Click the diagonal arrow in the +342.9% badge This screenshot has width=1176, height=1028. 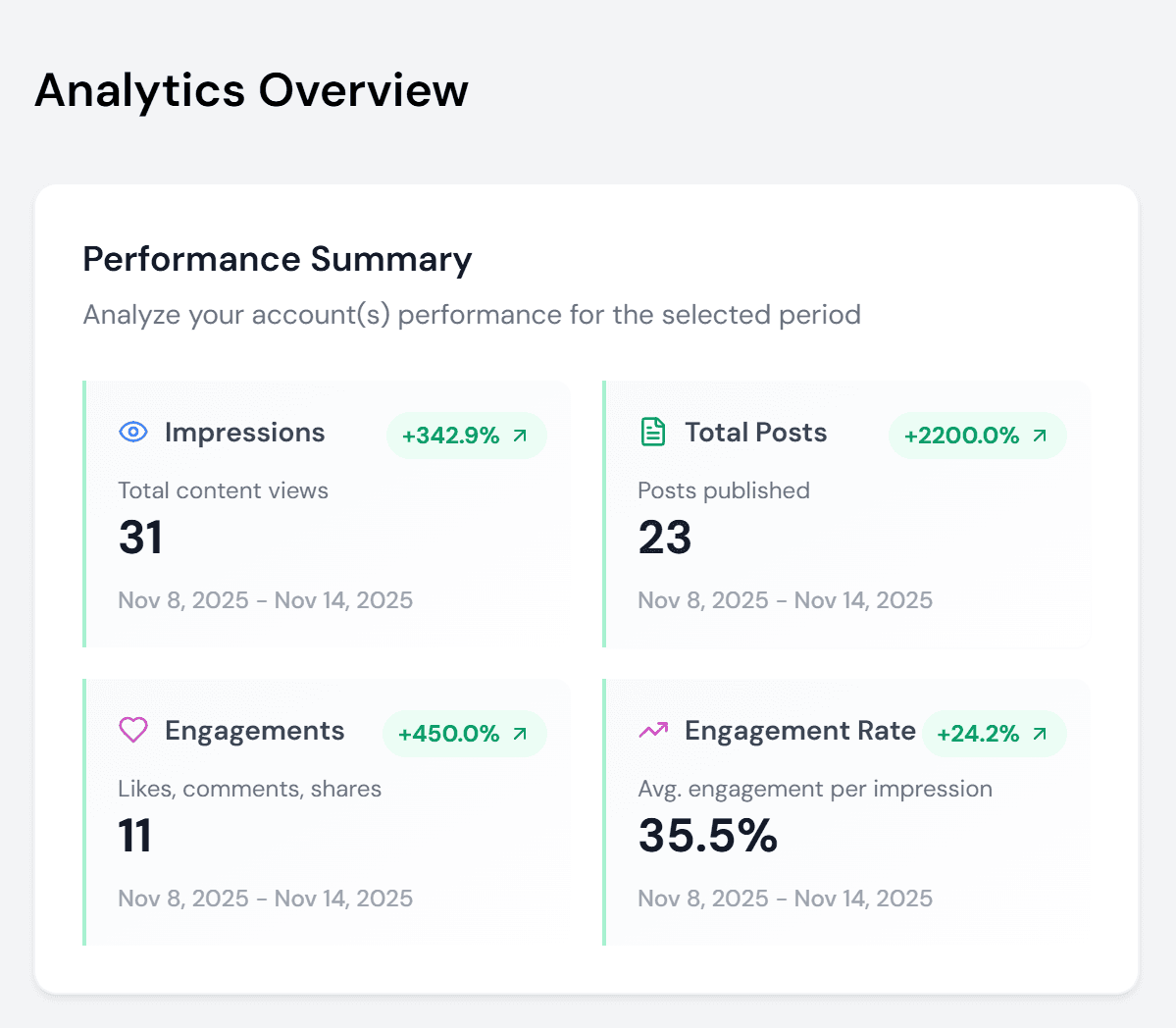522,436
